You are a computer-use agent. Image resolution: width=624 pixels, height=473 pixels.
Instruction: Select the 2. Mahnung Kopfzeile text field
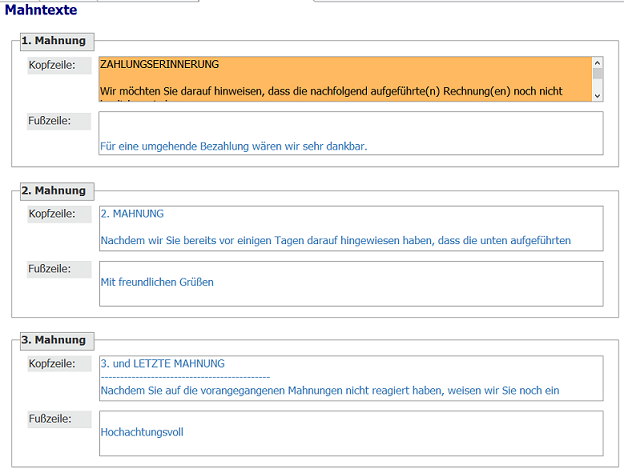pos(350,228)
